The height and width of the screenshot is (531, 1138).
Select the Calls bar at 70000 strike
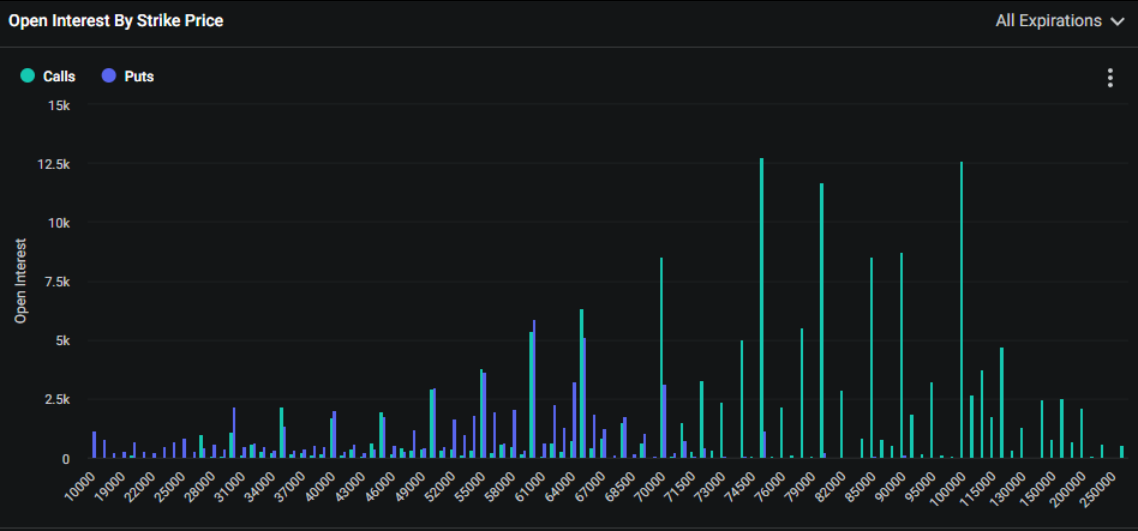point(661,358)
